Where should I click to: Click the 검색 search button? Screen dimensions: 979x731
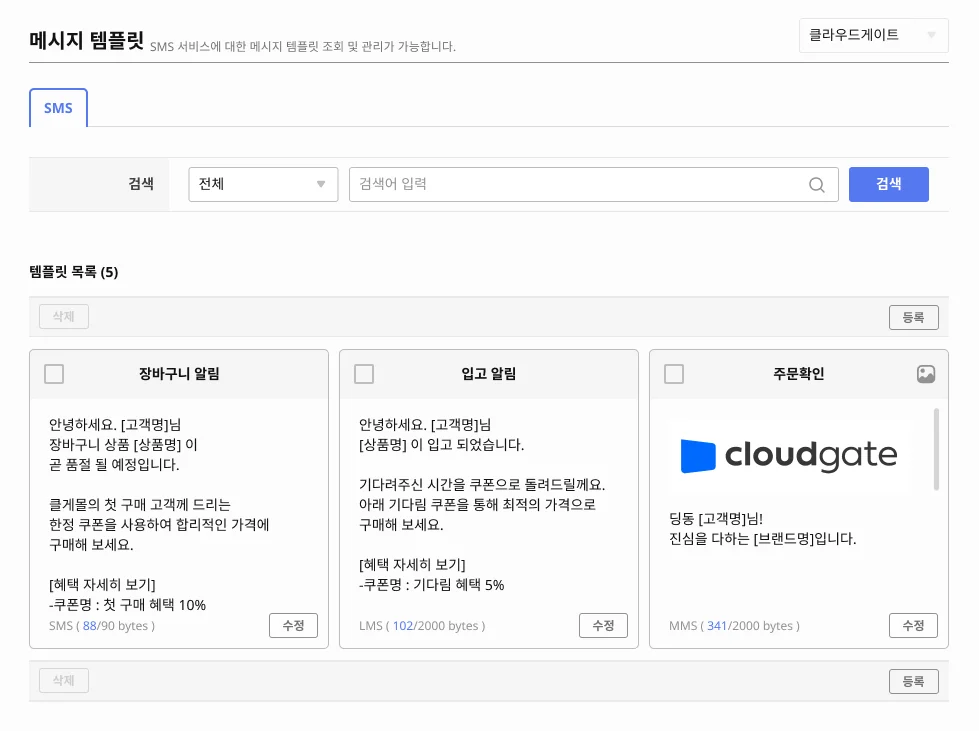888,184
